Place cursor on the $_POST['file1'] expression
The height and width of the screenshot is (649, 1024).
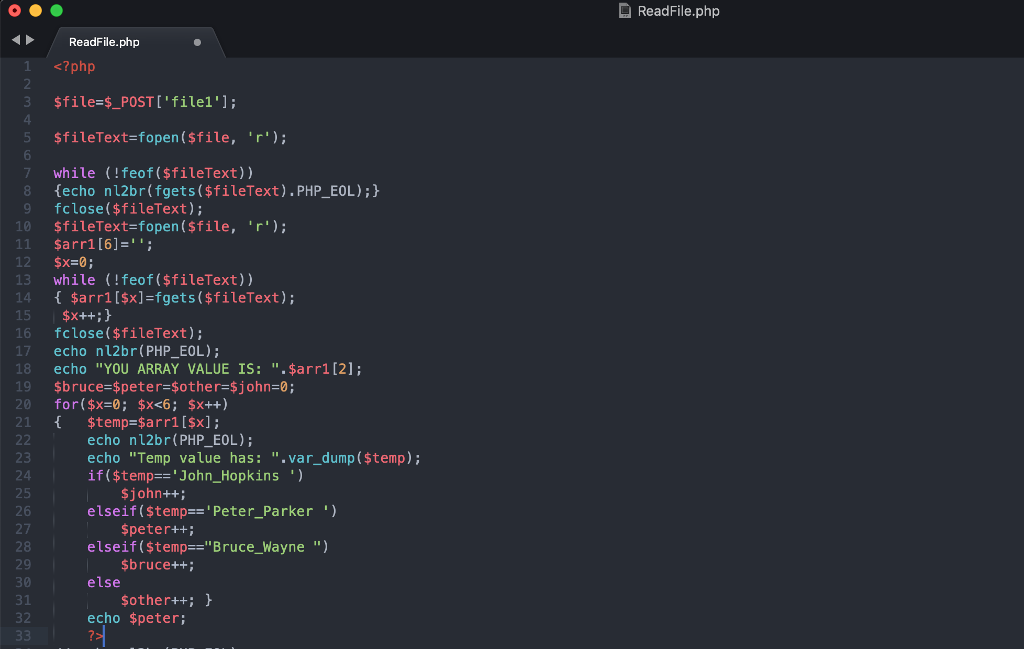coord(166,101)
